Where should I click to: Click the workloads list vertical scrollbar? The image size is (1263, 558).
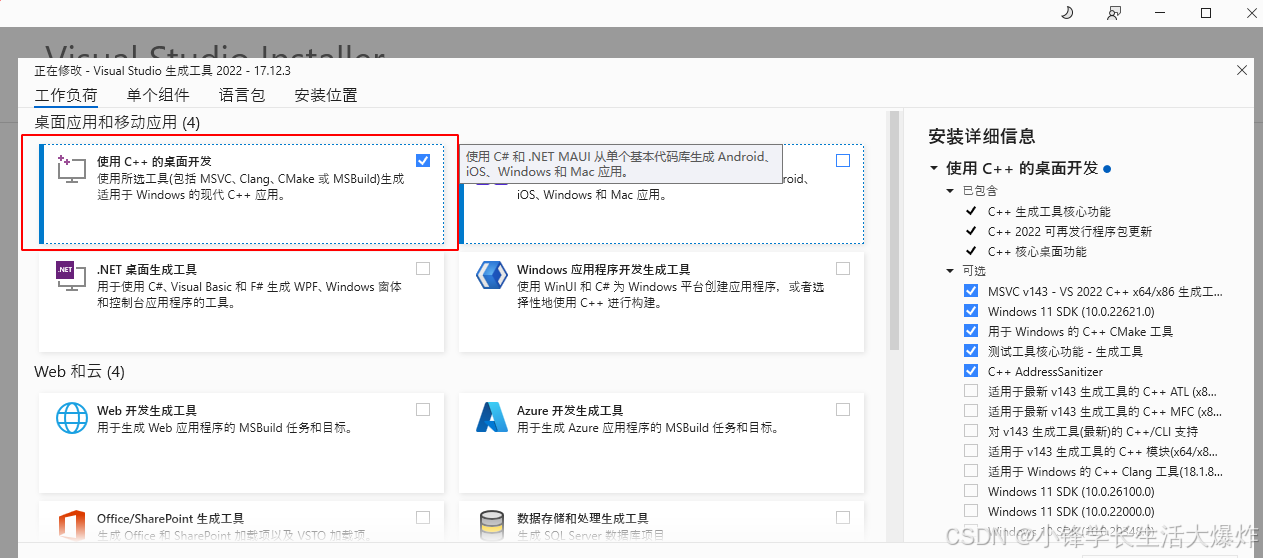pyautogui.click(x=894, y=230)
